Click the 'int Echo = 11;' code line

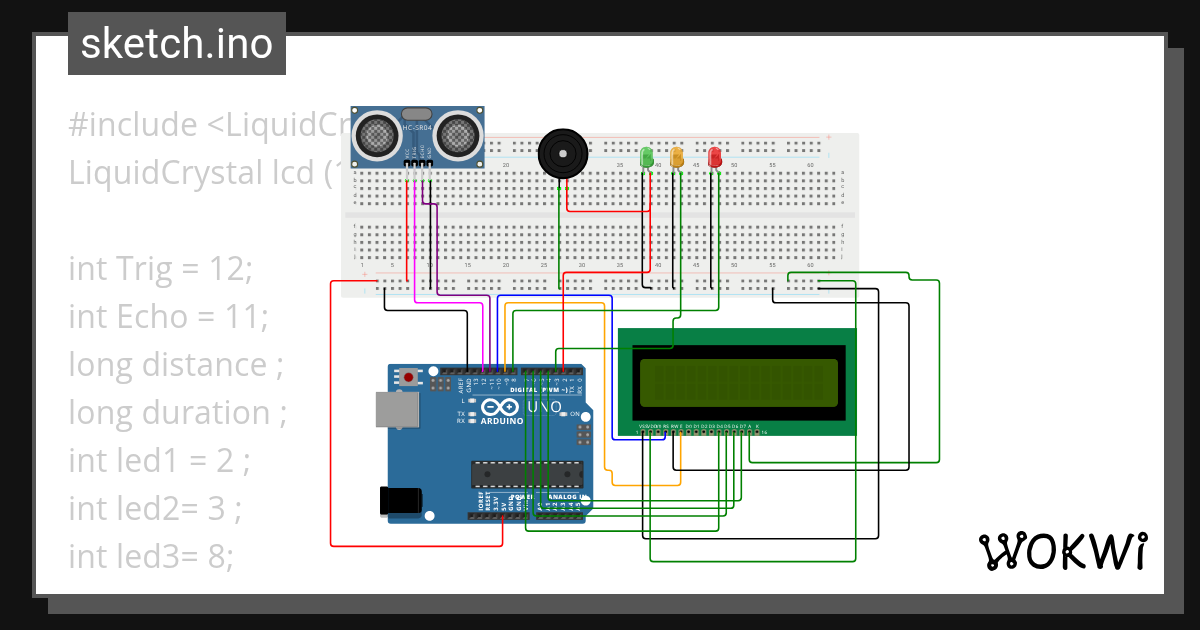(x=168, y=317)
